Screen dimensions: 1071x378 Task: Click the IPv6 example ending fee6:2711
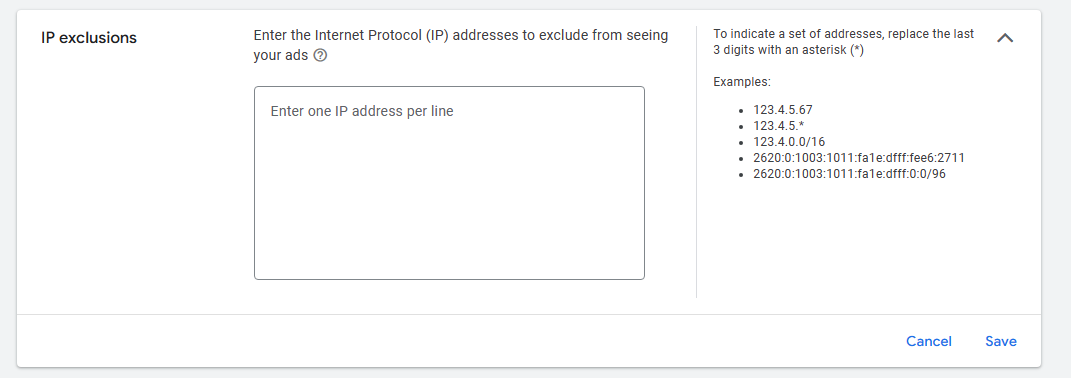[x=859, y=158]
